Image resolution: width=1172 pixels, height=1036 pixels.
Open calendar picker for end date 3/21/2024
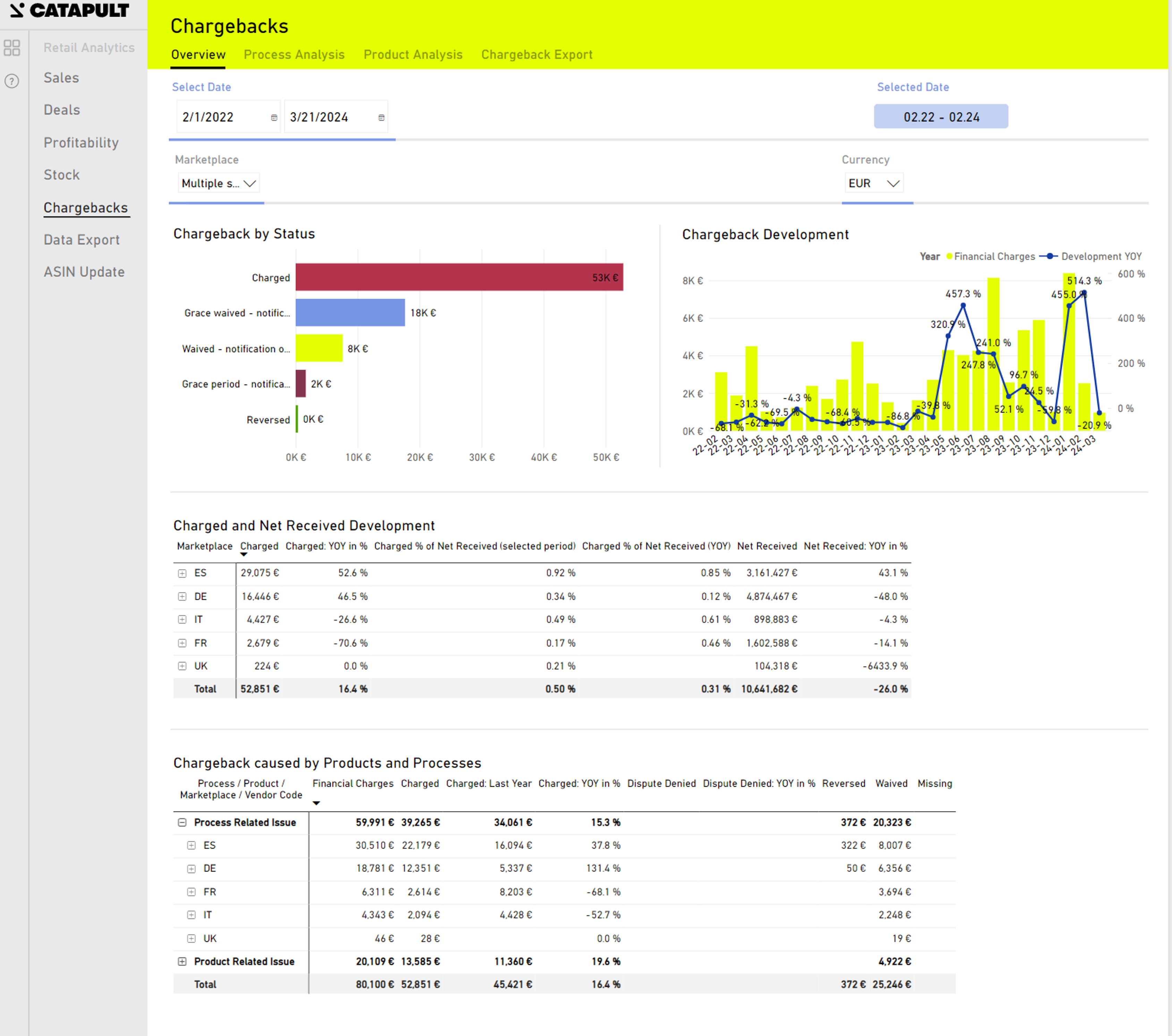pos(381,118)
